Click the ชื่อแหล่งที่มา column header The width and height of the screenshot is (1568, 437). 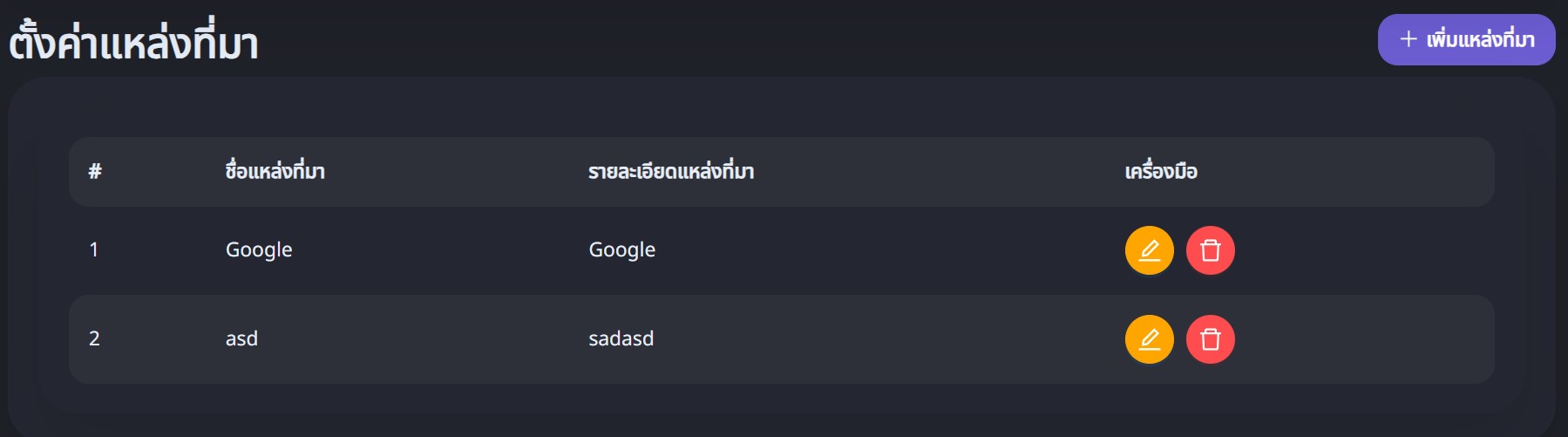pos(275,172)
